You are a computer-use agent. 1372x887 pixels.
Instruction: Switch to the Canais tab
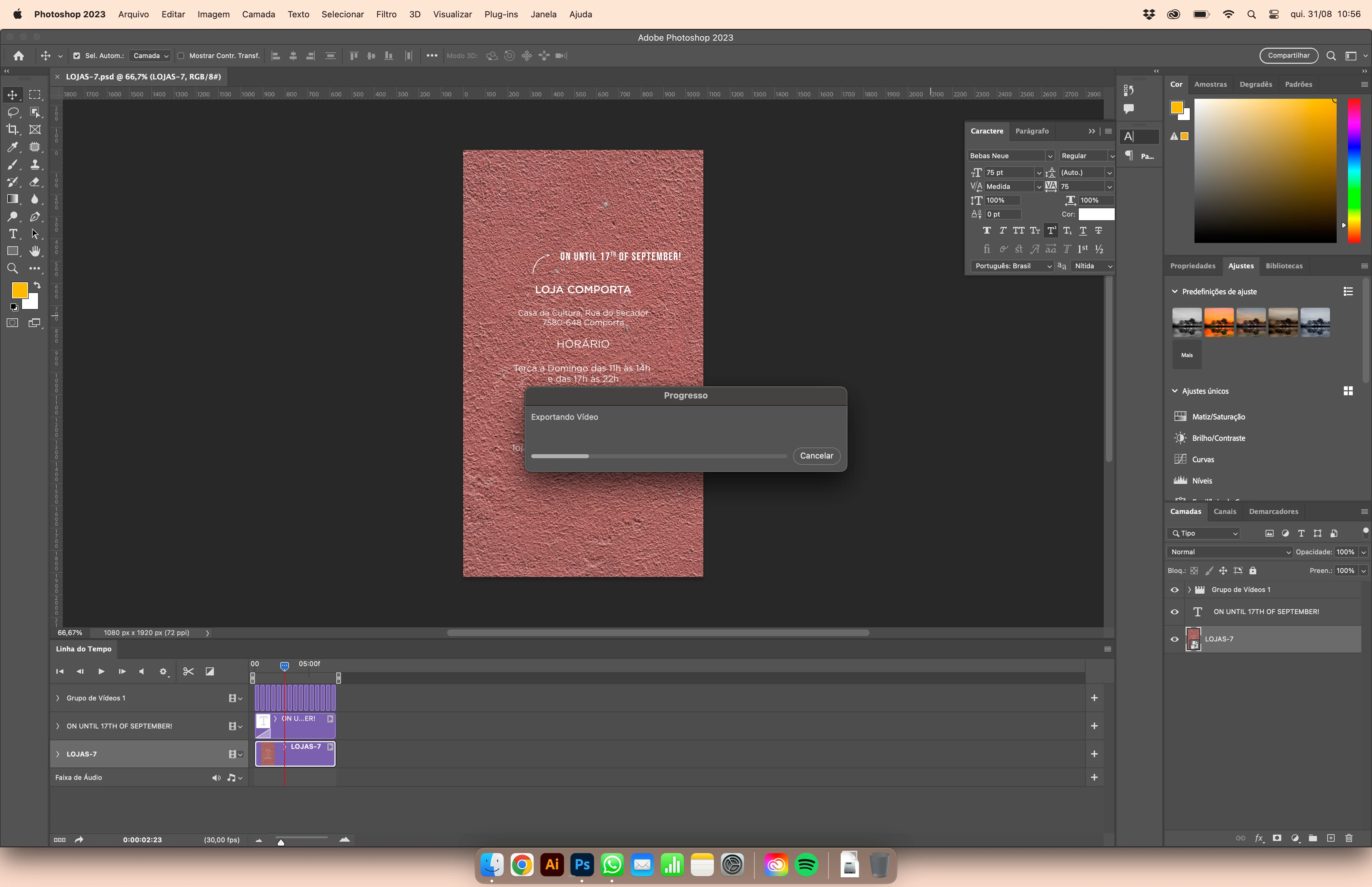click(x=1225, y=512)
